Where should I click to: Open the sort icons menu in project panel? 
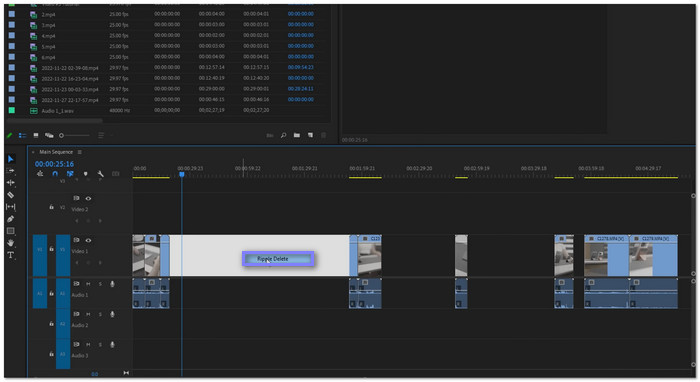(101, 135)
